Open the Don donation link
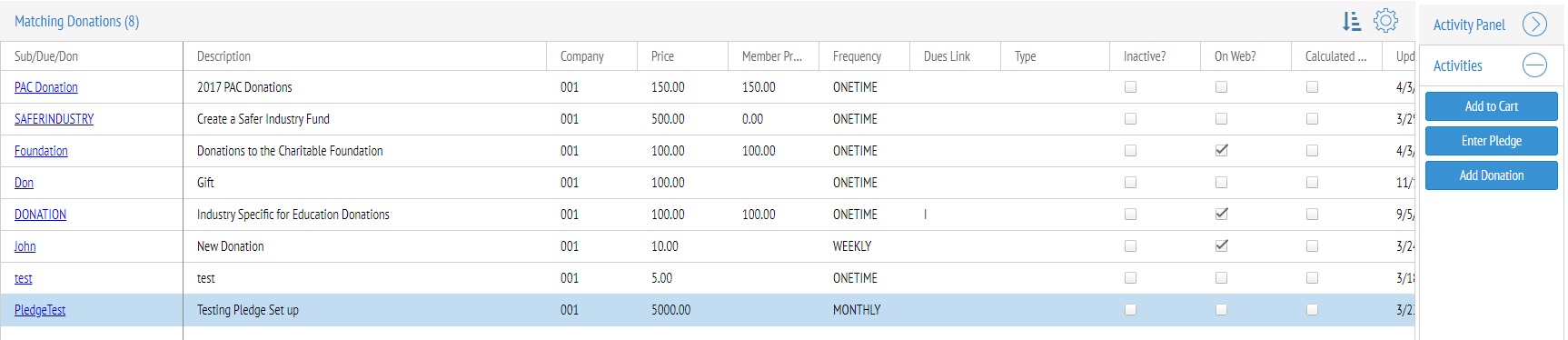Screen dimensions: 1568x340 [x=24, y=183]
